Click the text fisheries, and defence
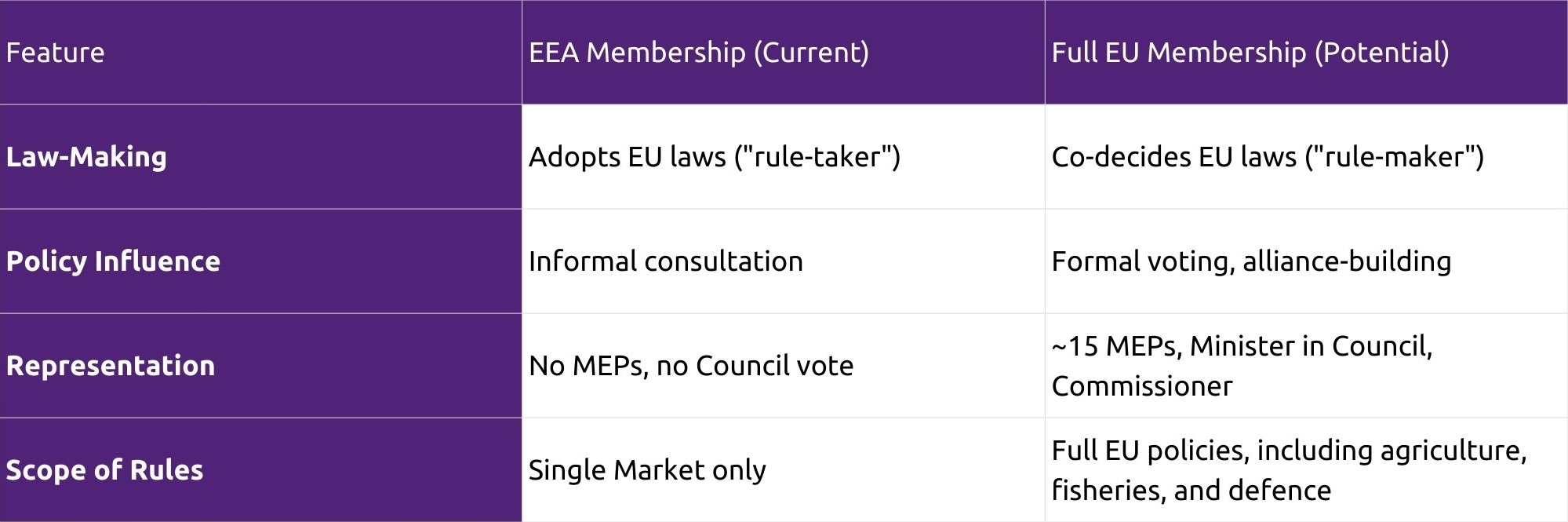 (x=1191, y=490)
